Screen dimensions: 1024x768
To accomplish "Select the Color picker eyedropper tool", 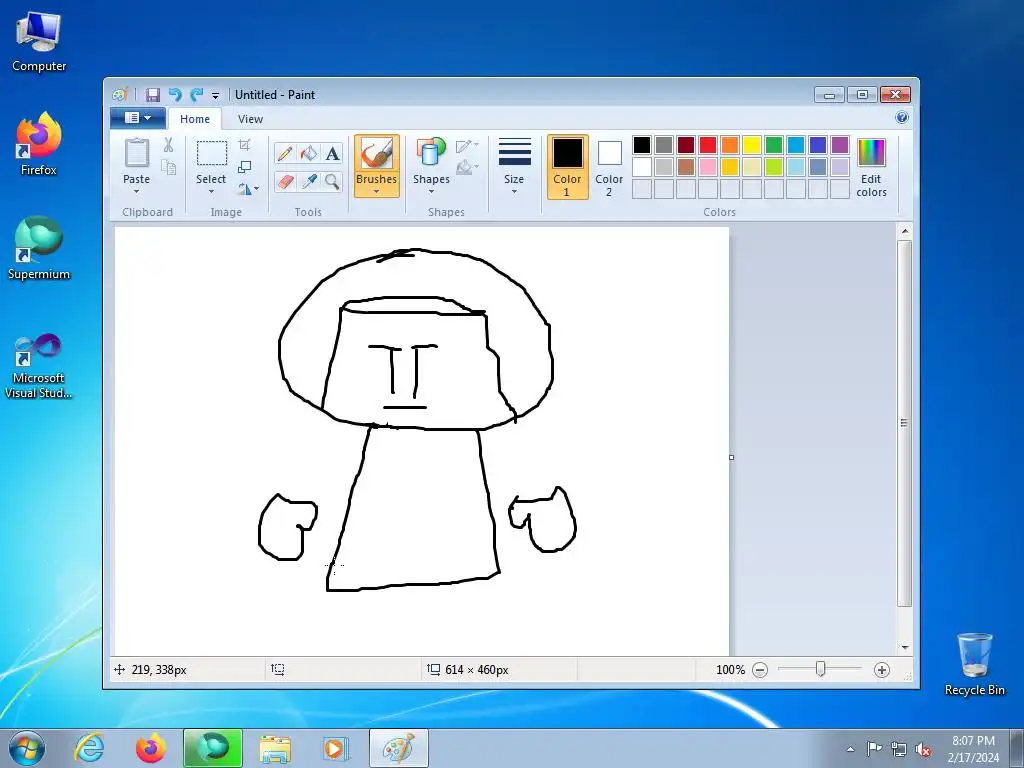I will [309, 181].
